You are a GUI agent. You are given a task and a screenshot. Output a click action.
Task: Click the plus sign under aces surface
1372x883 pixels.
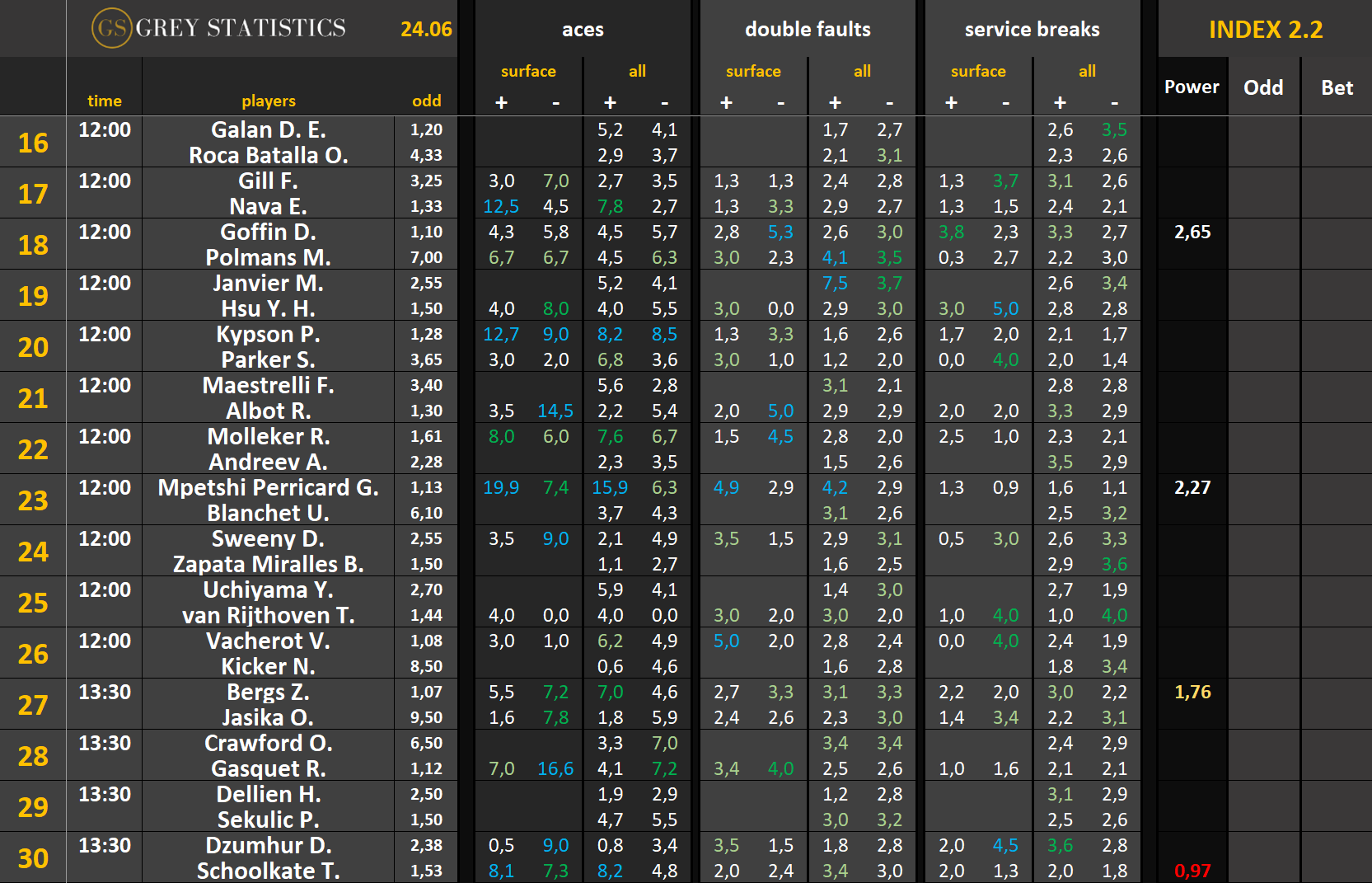pos(501,102)
